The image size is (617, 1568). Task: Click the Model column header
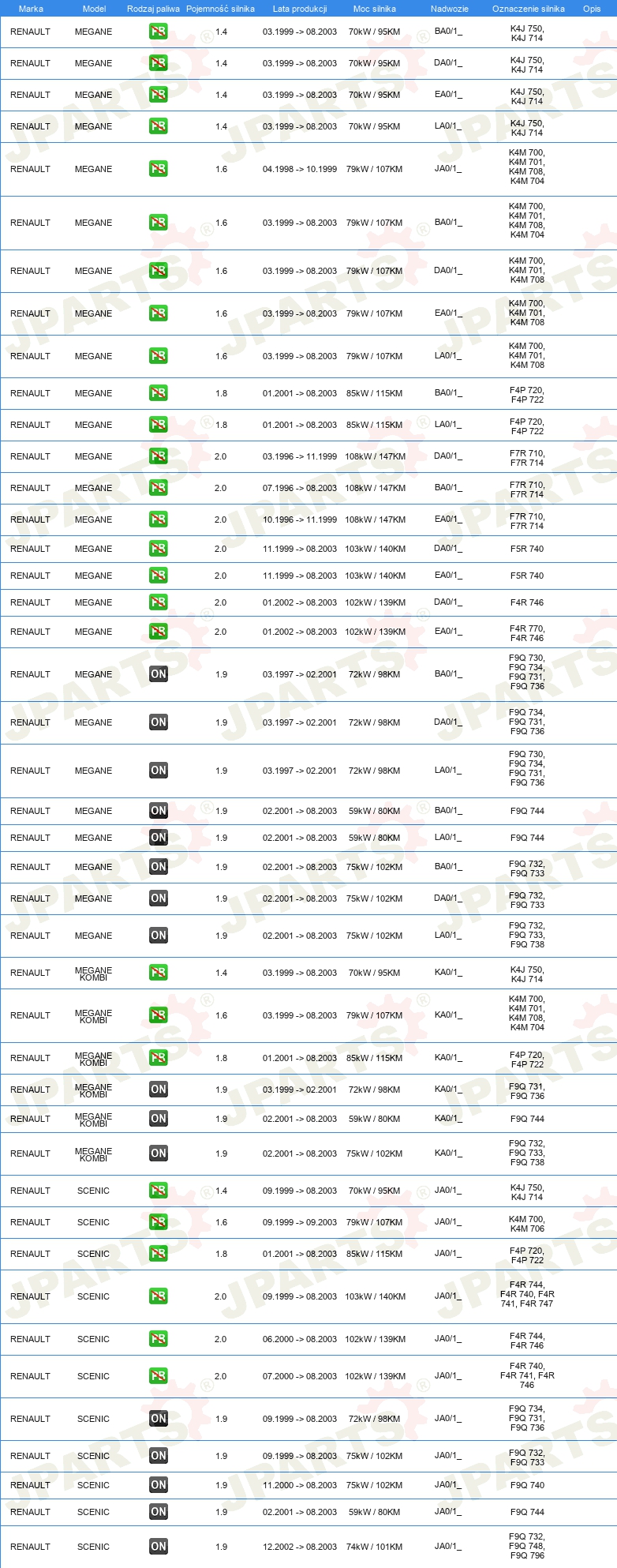[x=94, y=9]
